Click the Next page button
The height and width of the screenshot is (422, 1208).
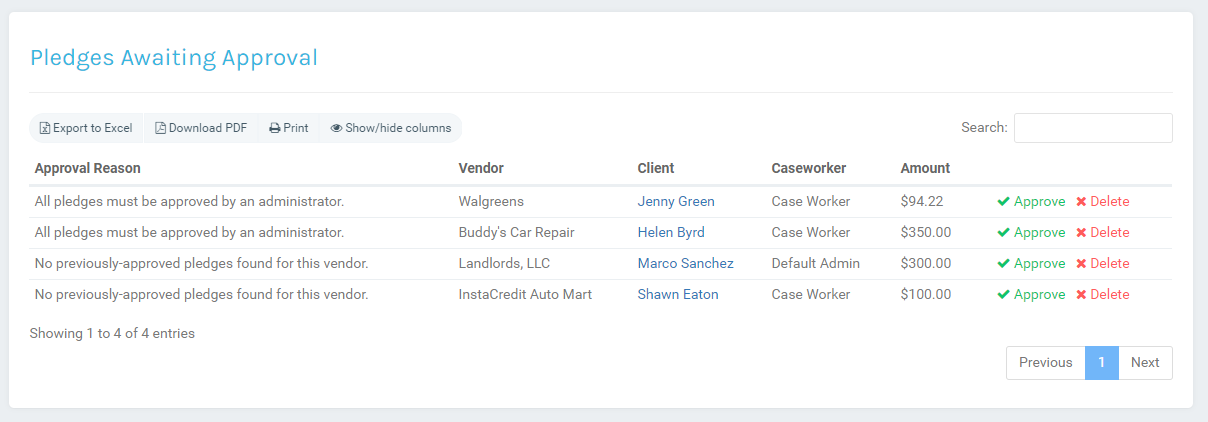(x=1145, y=363)
